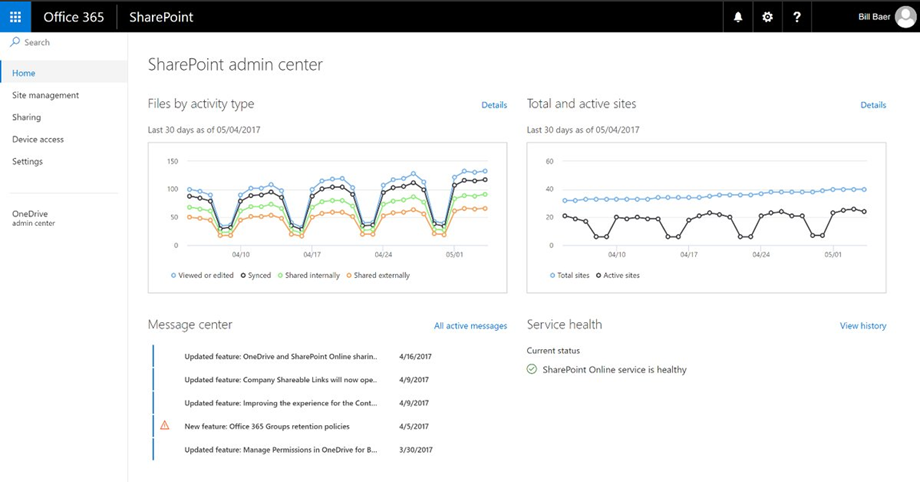The width and height of the screenshot is (920, 482).
Task: Click the help question mark icon
Action: 797,17
